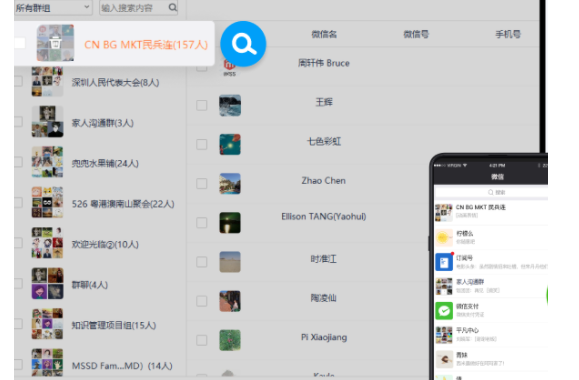Click 王辉's profile avatar
This screenshot has width=579, height=380.
point(230,105)
